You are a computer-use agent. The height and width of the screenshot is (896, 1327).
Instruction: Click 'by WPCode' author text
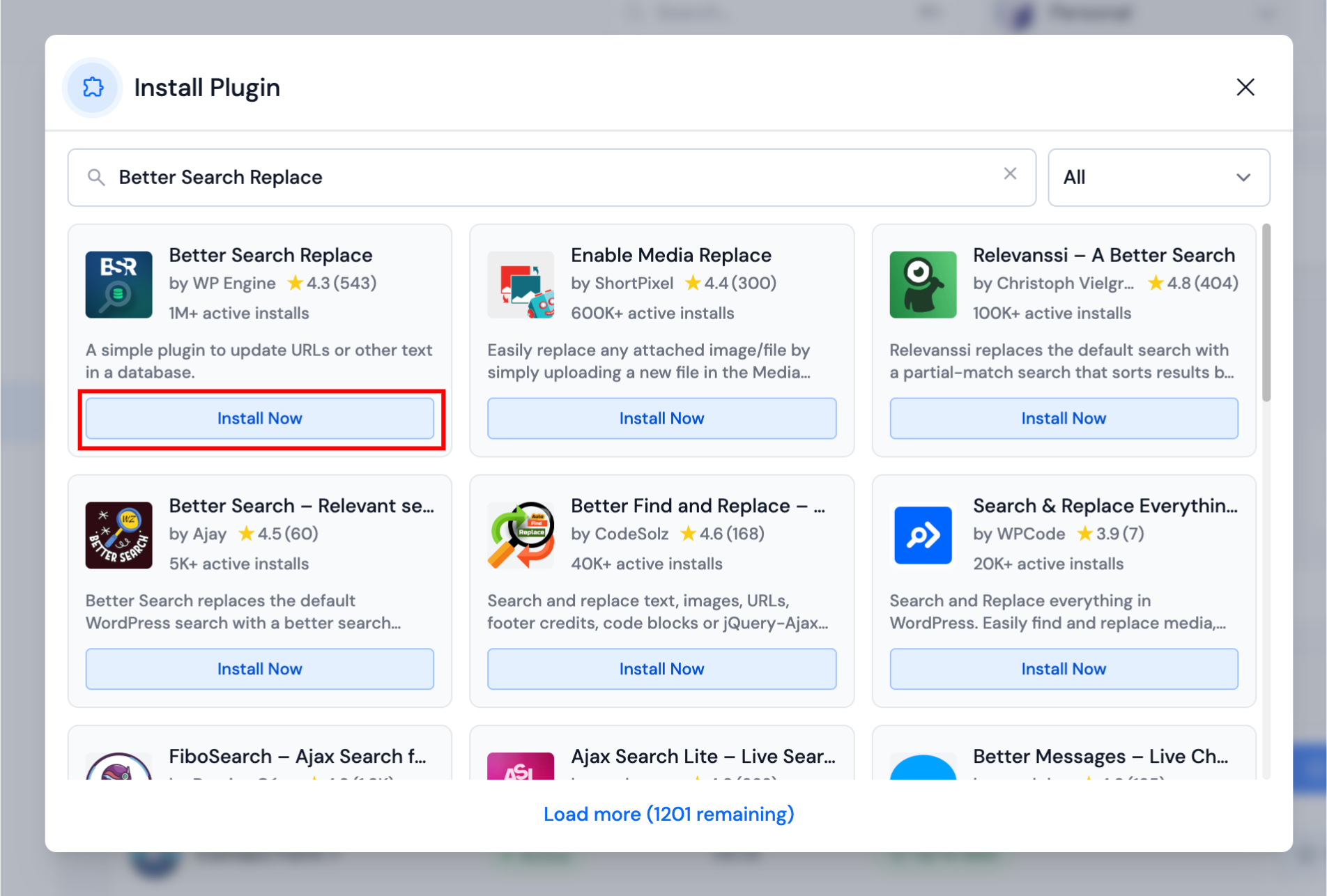[x=1019, y=534]
